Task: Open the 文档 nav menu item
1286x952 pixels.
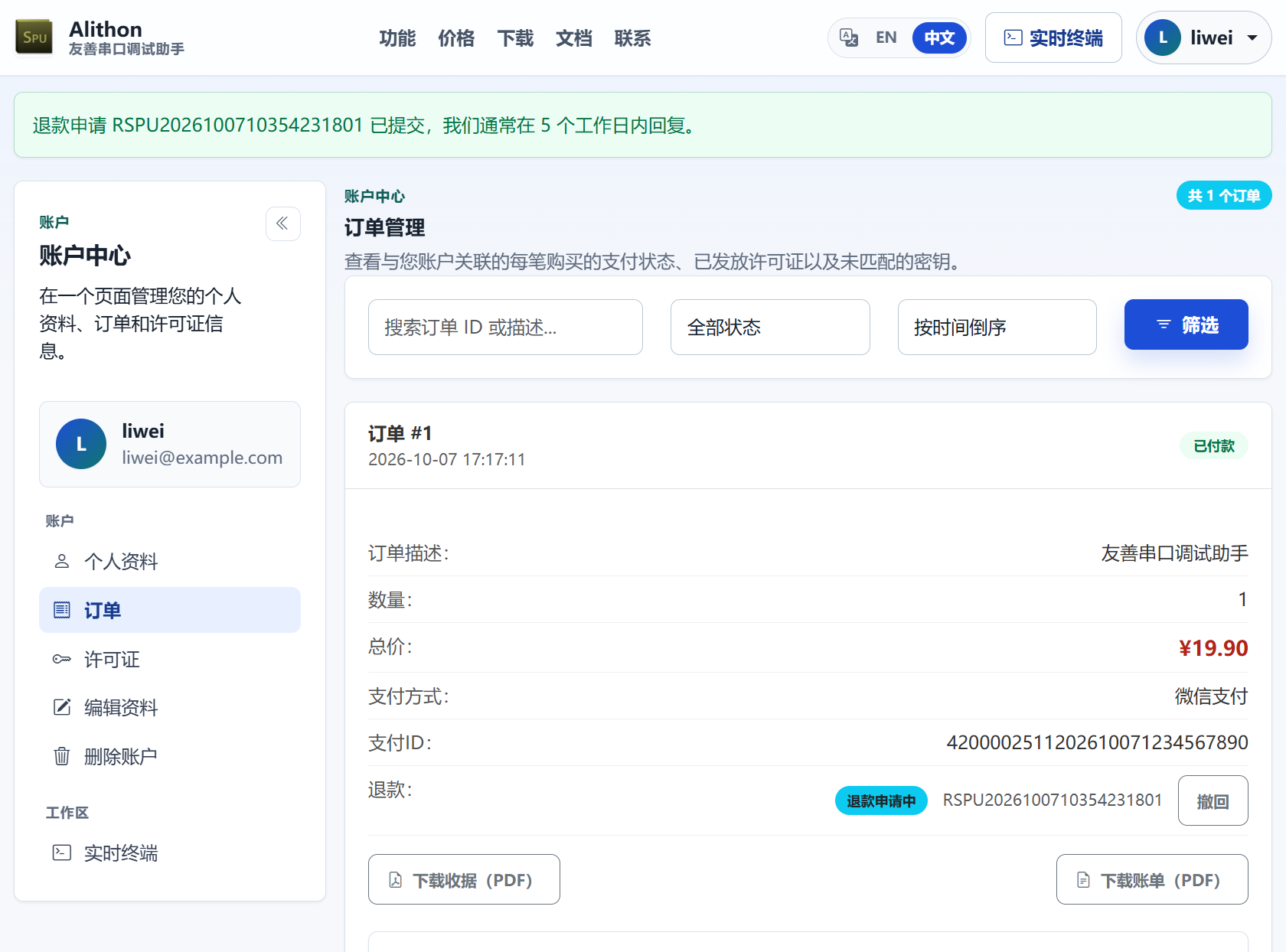Action: tap(574, 38)
